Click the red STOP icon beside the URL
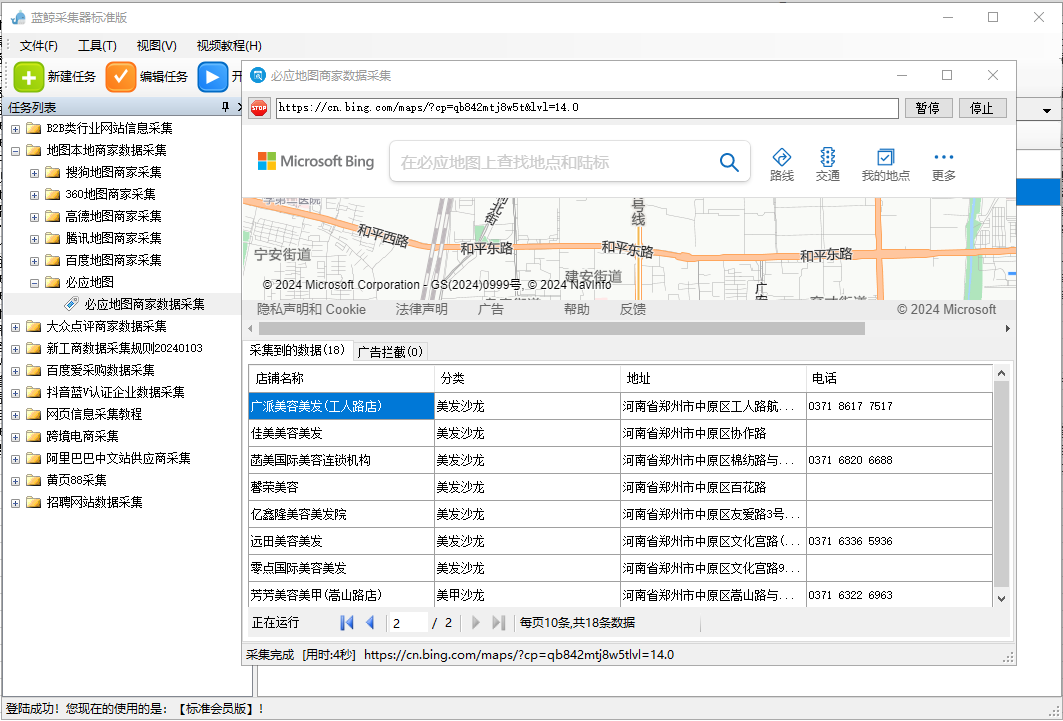The width and height of the screenshot is (1063, 721). coord(259,108)
